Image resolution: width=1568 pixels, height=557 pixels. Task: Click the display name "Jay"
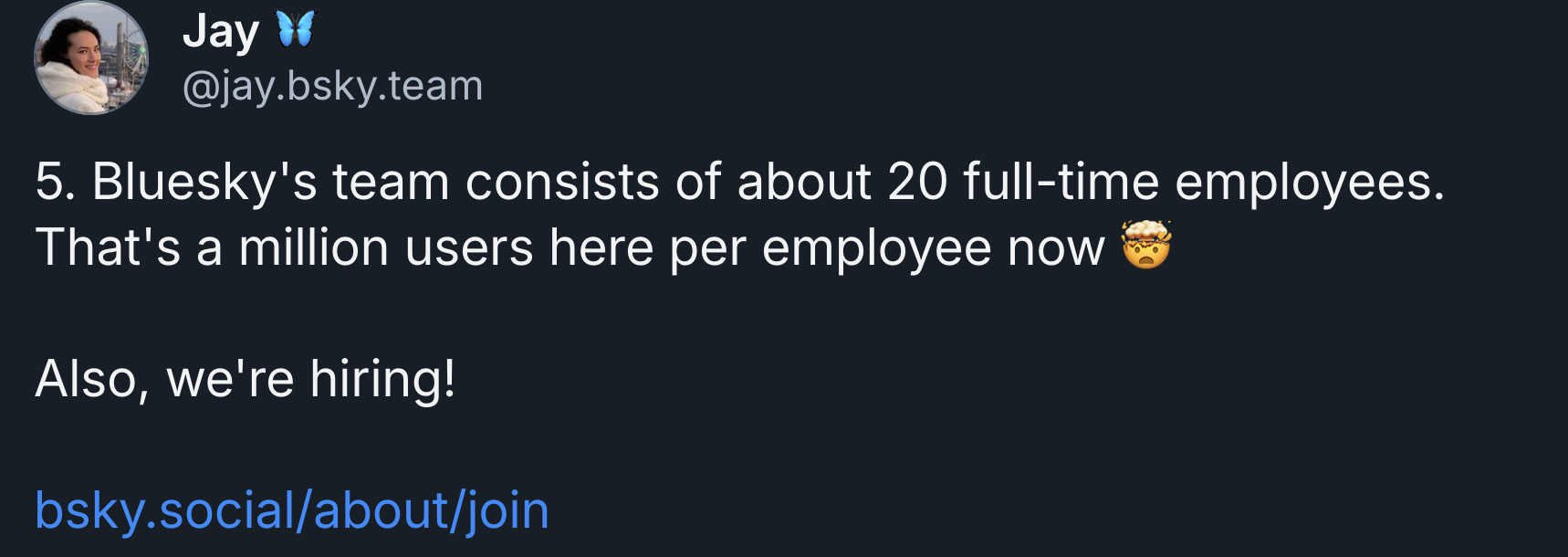221,32
